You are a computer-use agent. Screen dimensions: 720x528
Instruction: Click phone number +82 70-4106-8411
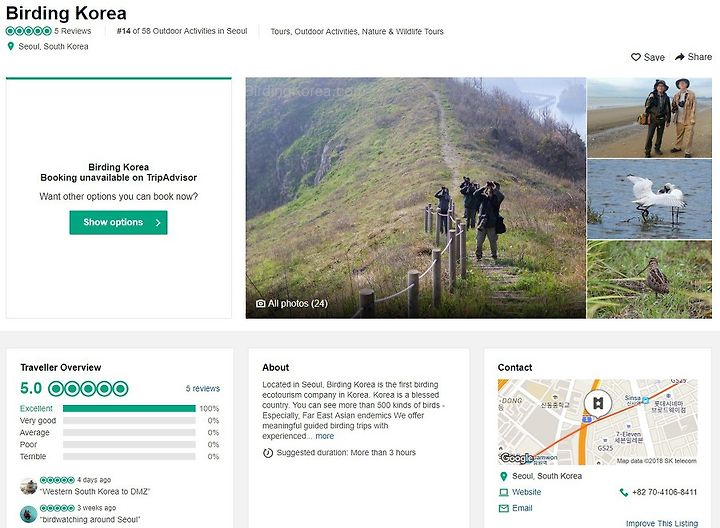tap(664, 492)
